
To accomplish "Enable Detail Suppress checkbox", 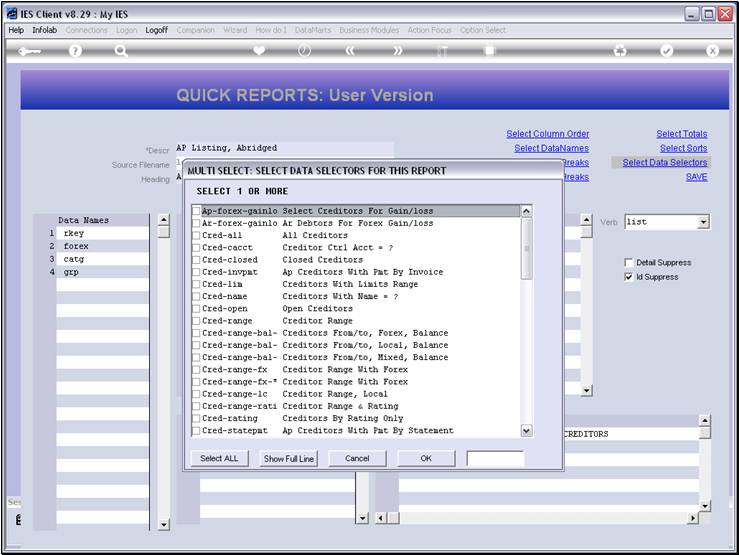I will point(628,262).
